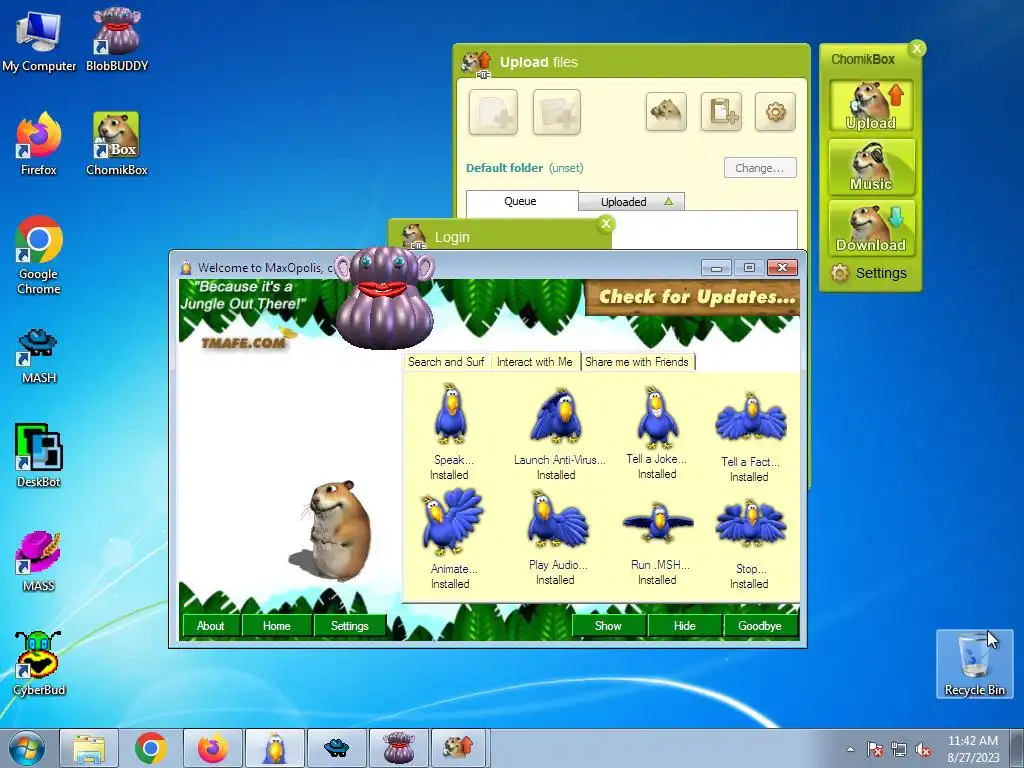This screenshot has width=1024, height=768.
Task: Open File Explorer from the taskbar
Action: coord(89,748)
